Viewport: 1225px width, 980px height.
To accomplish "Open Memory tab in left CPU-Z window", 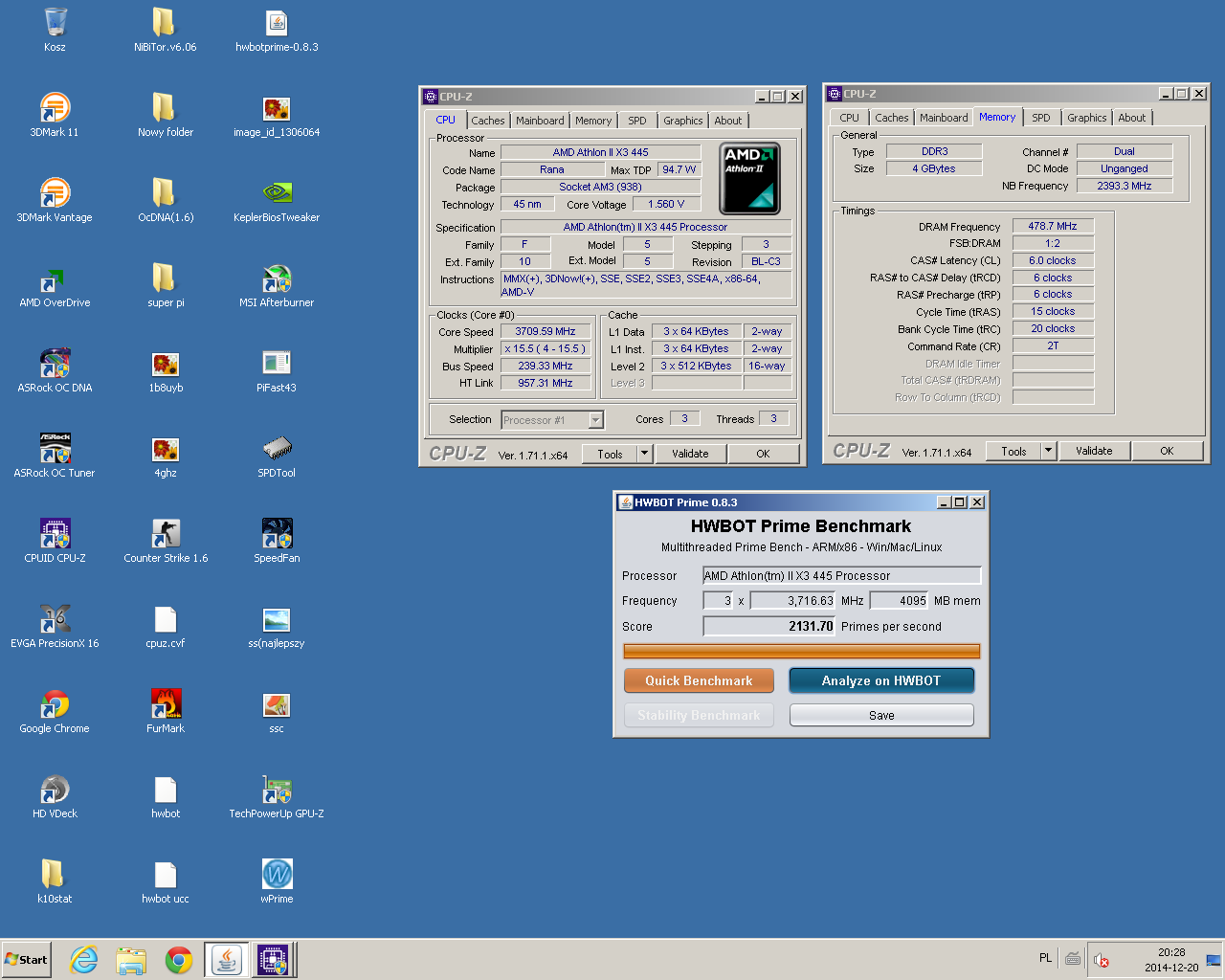I will (593, 121).
